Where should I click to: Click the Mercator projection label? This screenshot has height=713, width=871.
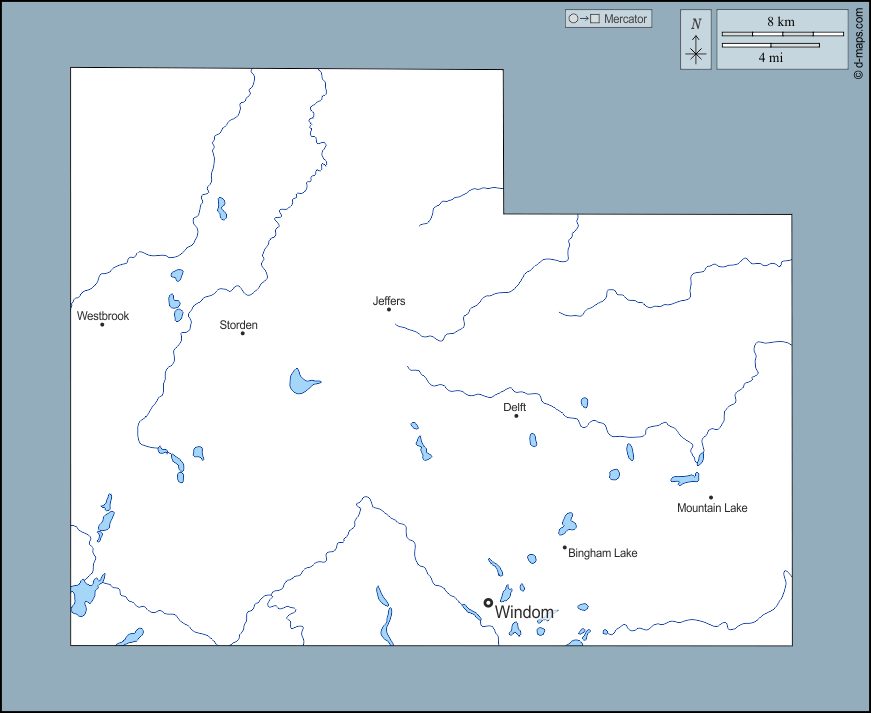[x=626, y=19]
